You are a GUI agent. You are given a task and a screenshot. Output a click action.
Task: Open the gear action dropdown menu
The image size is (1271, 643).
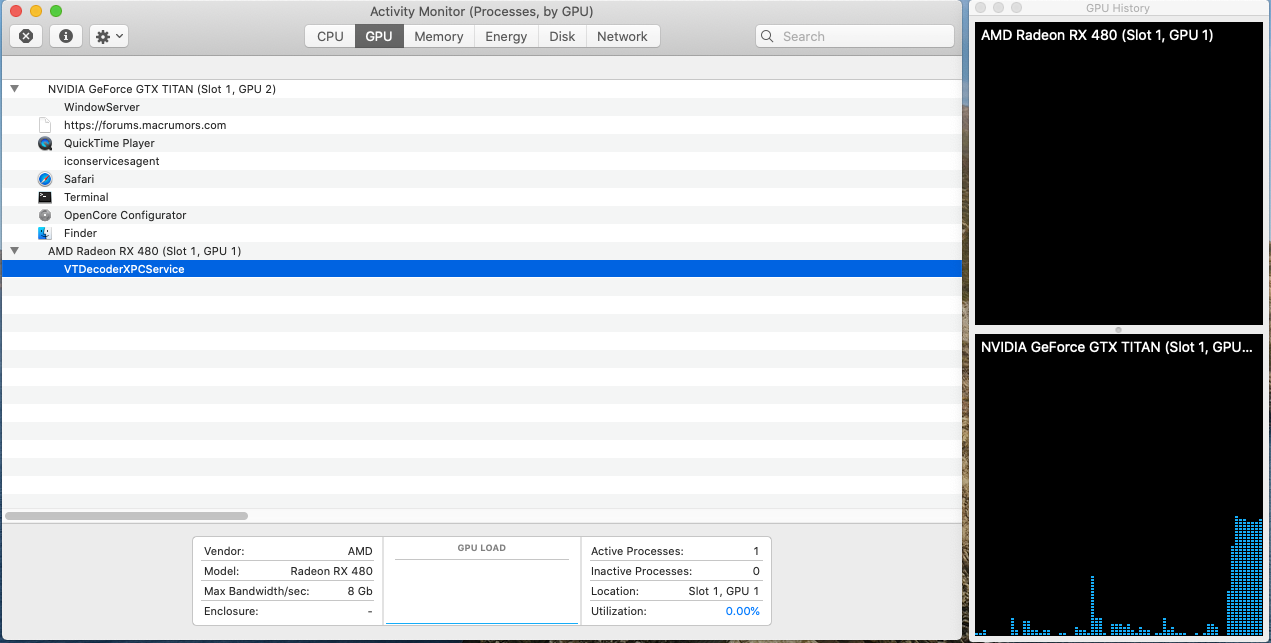pyautogui.click(x=109, y=36)
